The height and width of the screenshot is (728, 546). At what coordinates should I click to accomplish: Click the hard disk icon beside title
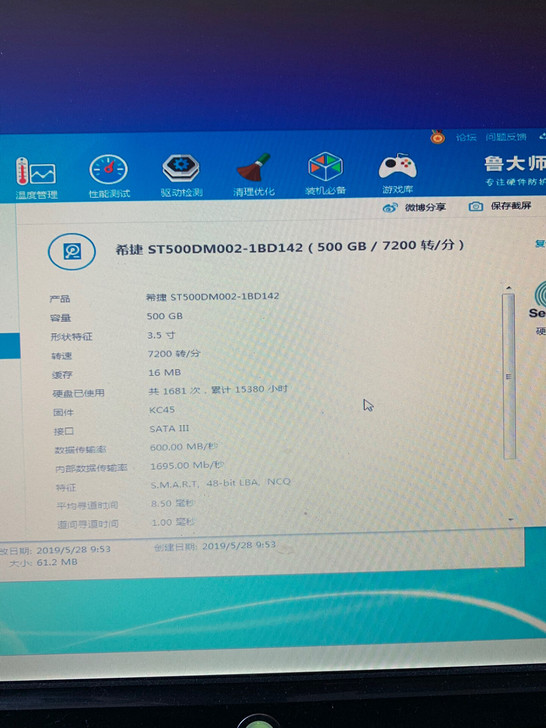coord(72,252)
